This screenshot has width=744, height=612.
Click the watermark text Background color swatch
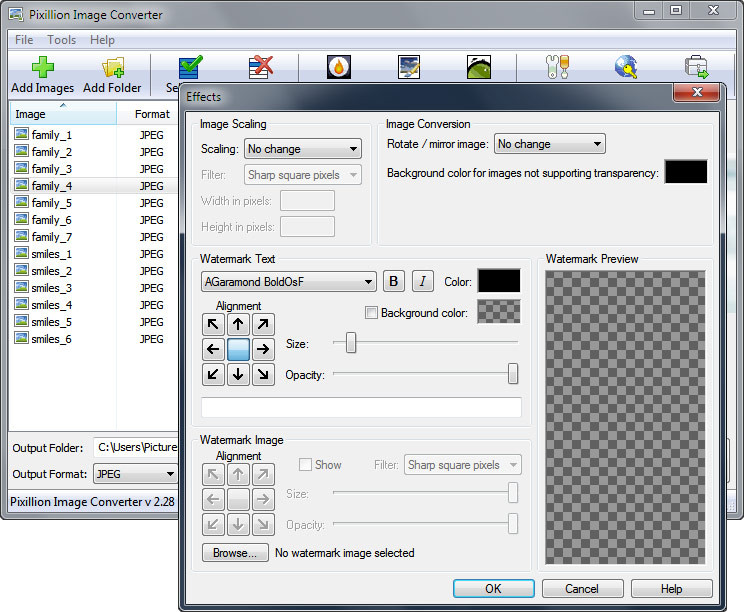pyautogui.click(x=499, y=312)
